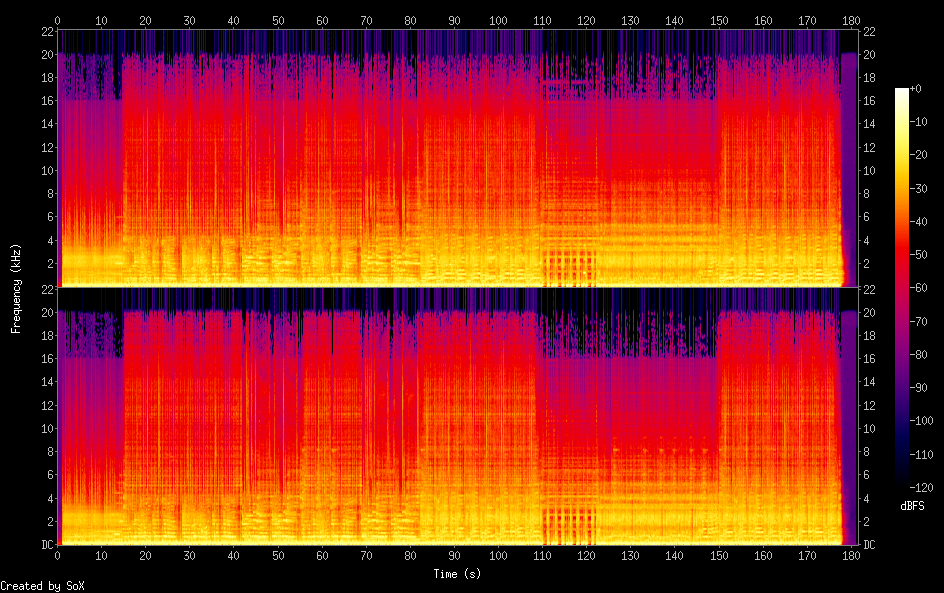Click the '-20' value on the color scale
Image resolution: width=944 pixels, height=593 pixels.
(918, 155)
